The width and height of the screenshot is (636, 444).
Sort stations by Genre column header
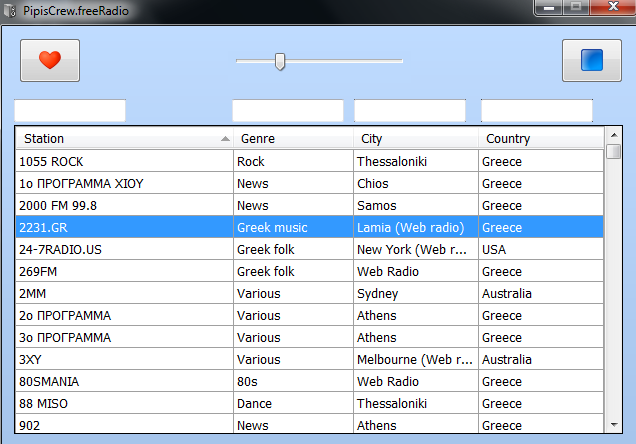tap(295, 139)
